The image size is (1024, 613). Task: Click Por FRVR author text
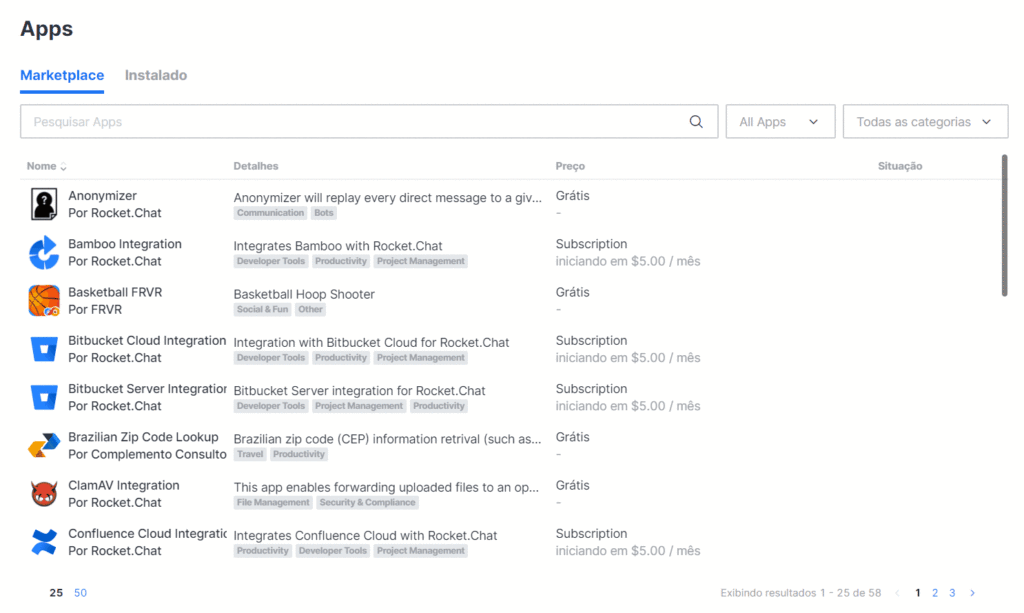(95, 309)
